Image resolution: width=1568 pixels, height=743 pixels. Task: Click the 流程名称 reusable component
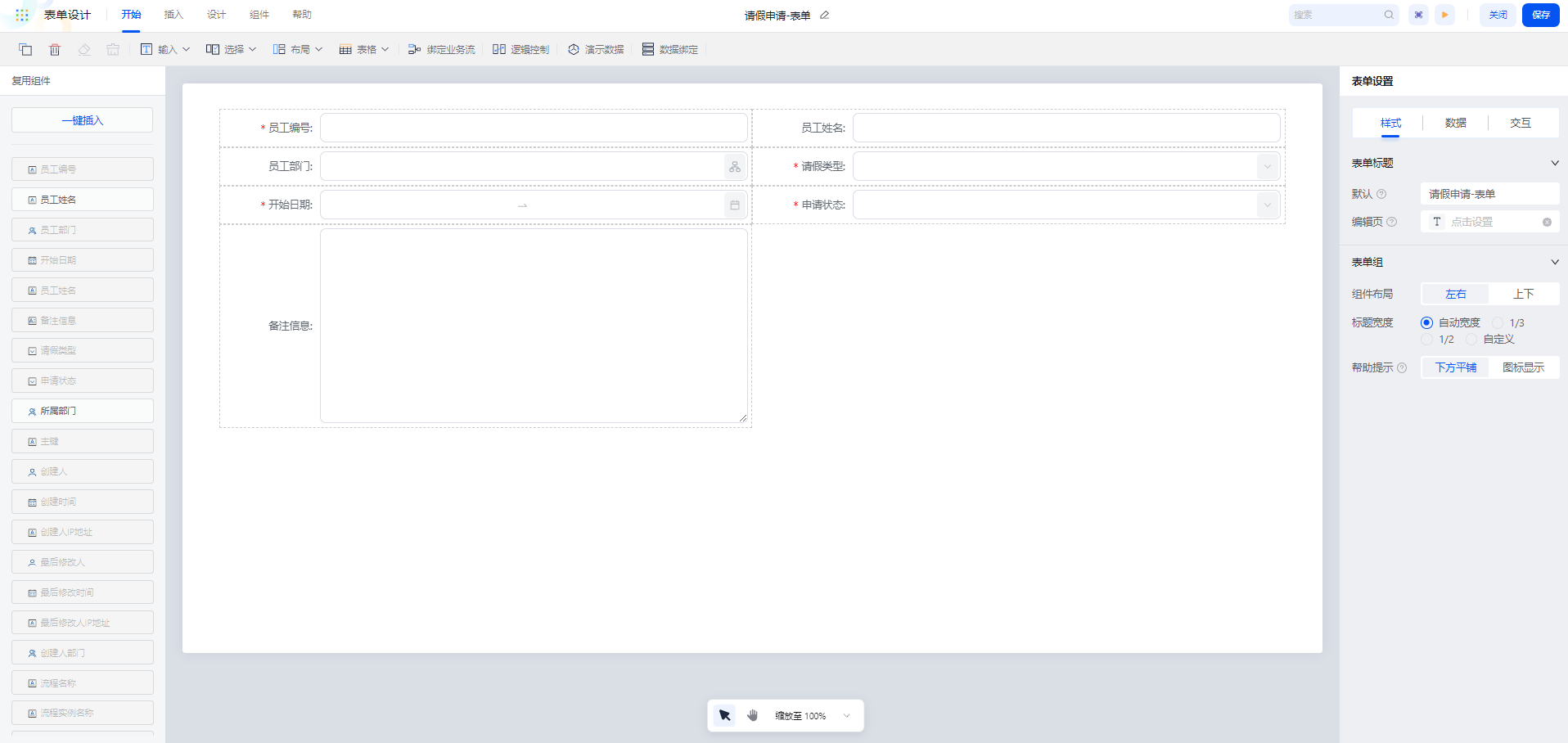(83, 683)
